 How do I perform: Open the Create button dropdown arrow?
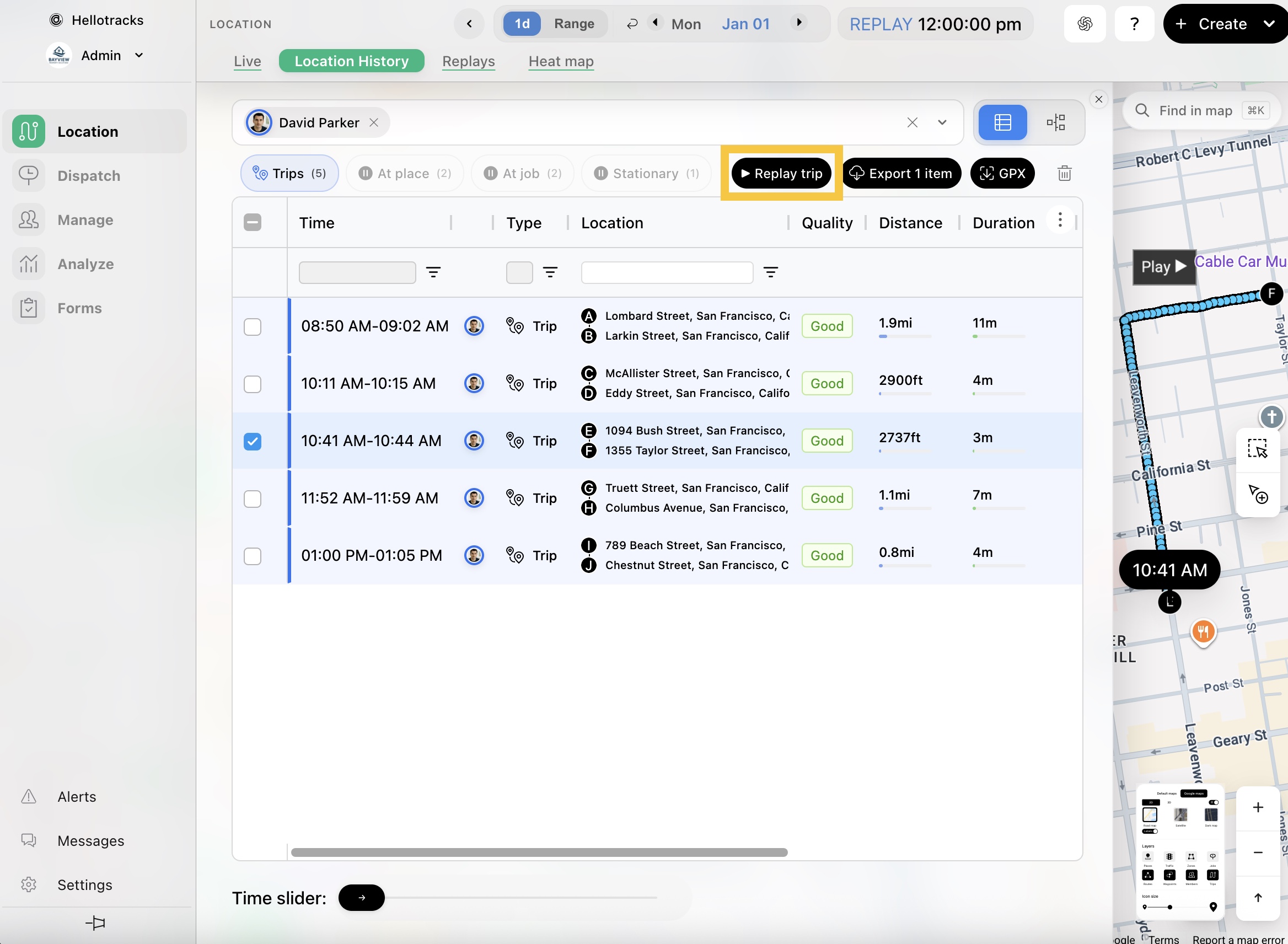point(1269,23)
